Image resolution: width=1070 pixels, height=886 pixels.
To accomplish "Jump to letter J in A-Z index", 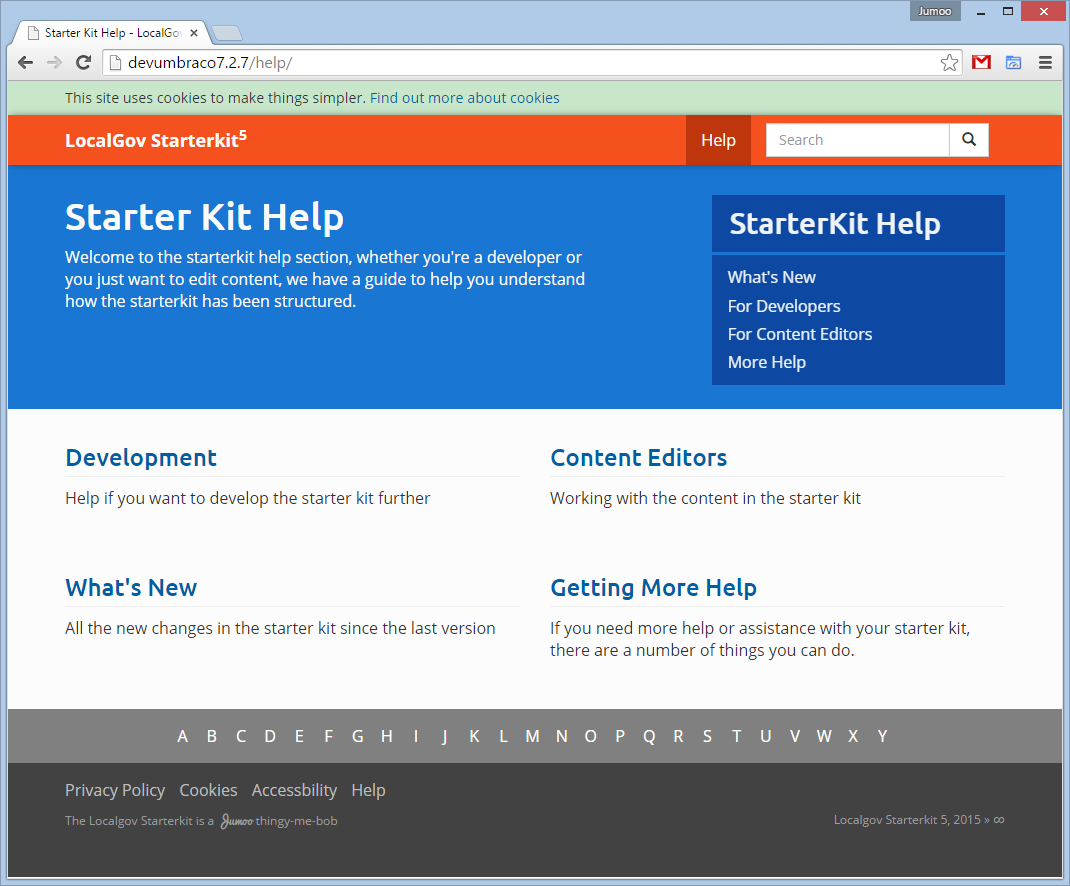I will [x=445, y=737].
